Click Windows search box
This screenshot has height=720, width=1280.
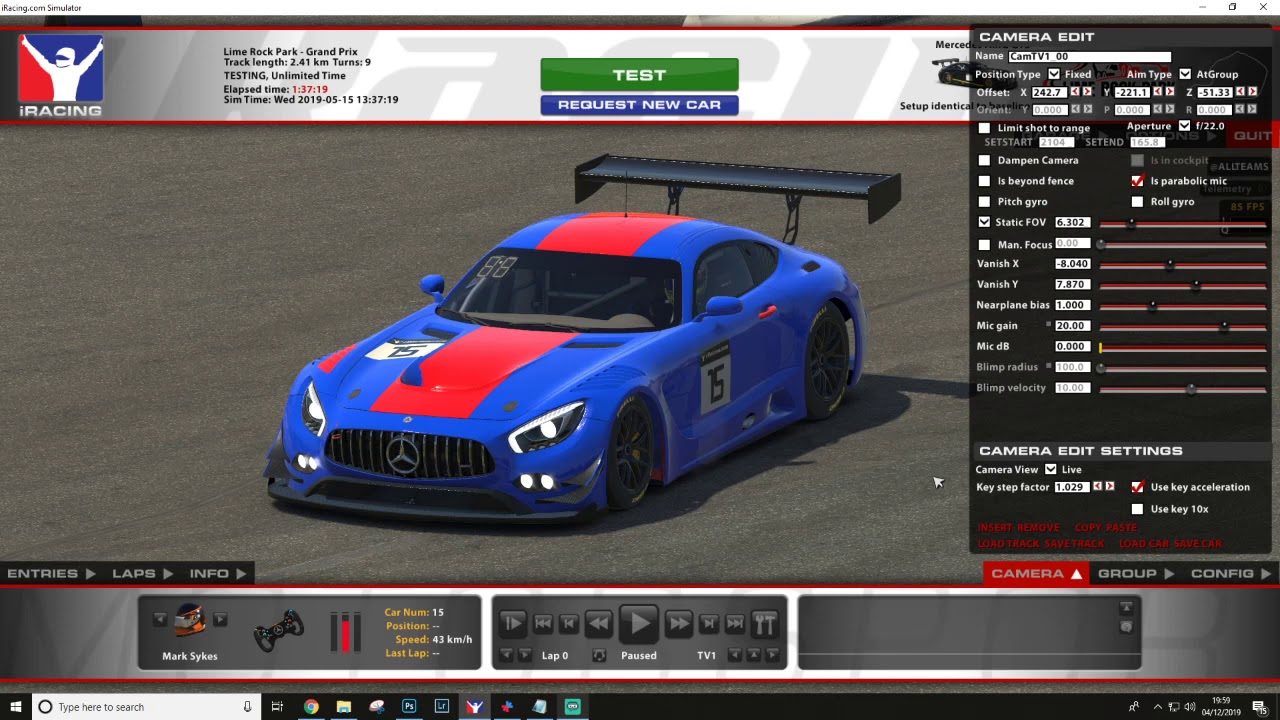[x=147, y=706]
